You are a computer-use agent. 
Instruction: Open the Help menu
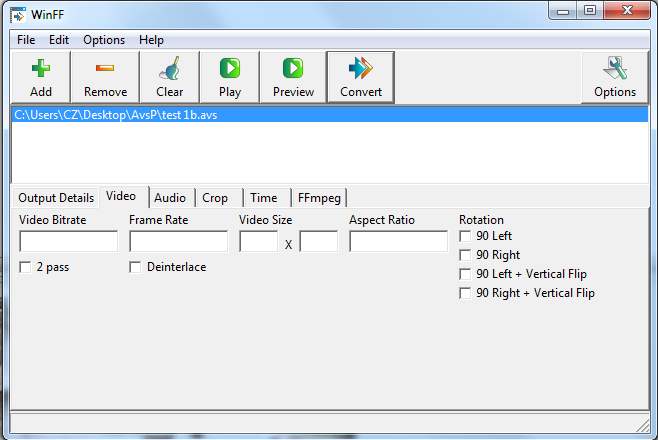151,40
